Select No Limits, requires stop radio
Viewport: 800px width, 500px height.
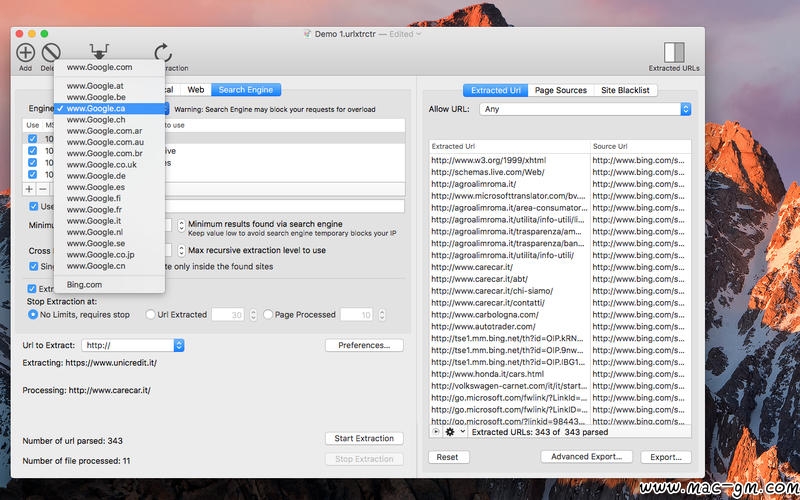pyautogui.click(x=33, y=314)
